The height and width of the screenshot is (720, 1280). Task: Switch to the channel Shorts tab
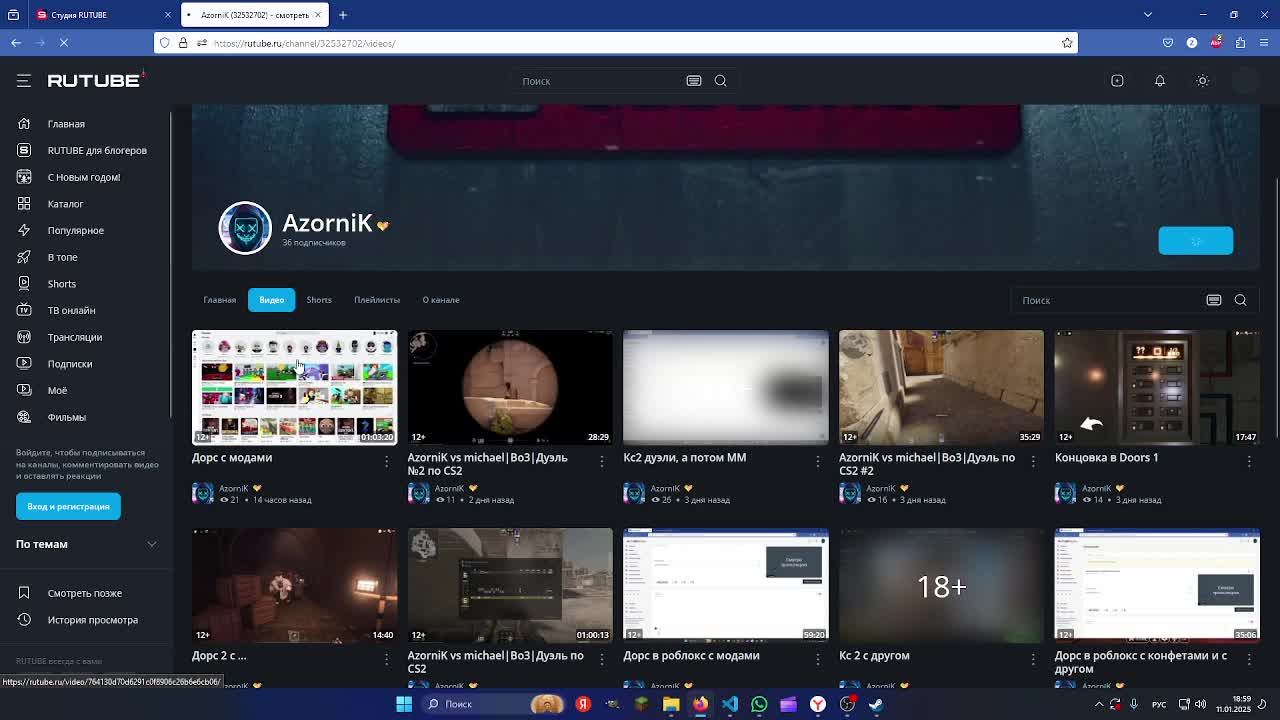[x=319, y=300]
